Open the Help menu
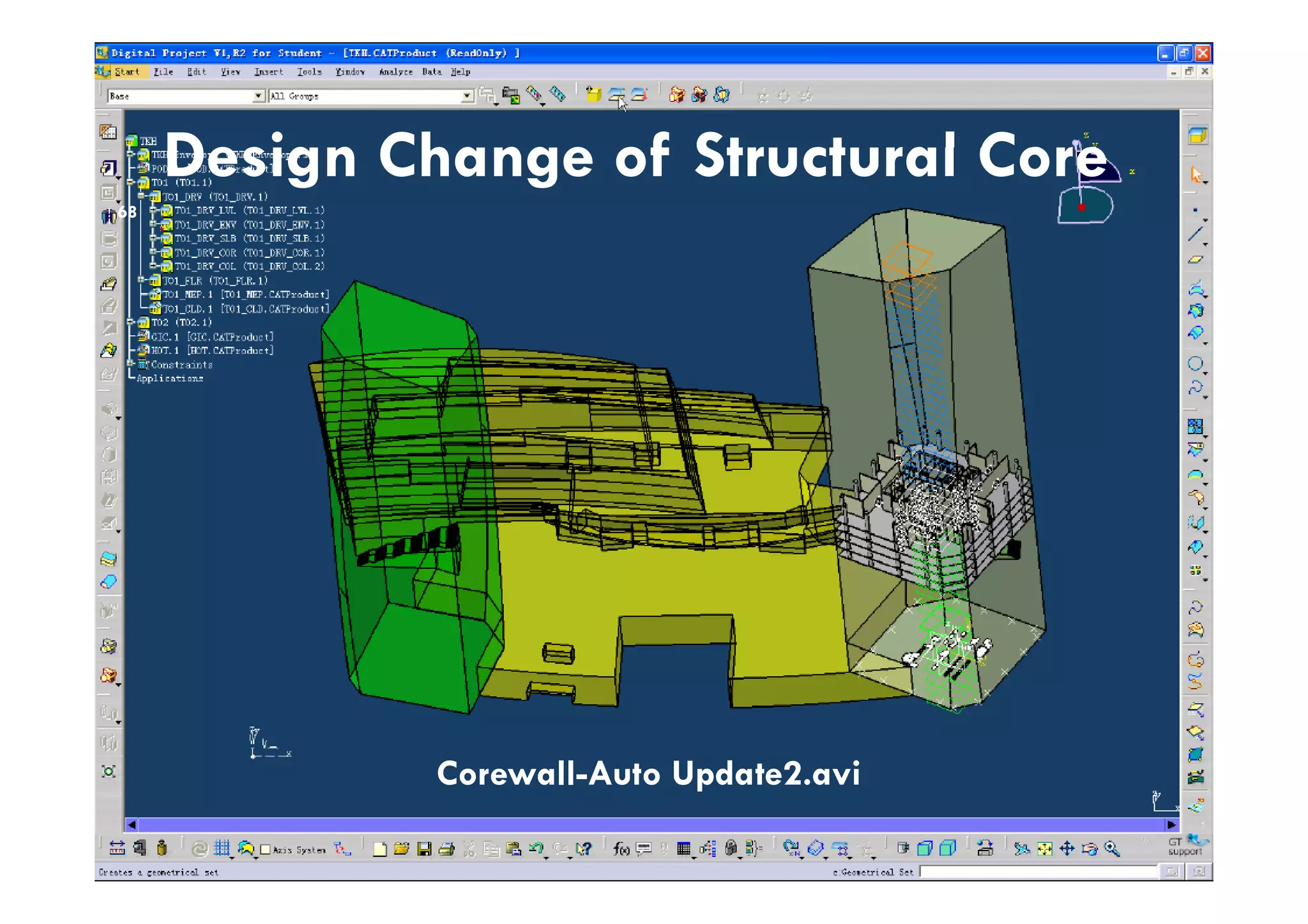 [x=460, y=72]
